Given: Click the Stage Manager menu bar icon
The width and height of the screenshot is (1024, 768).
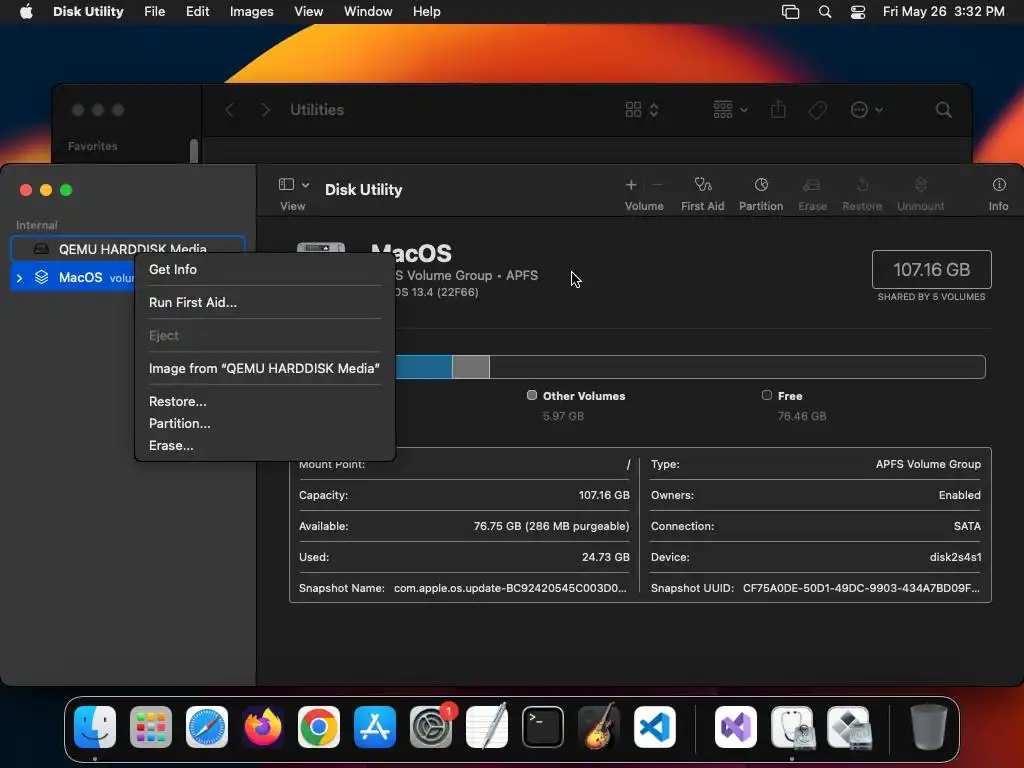Looking at the screenshot, I should [790, 12].
